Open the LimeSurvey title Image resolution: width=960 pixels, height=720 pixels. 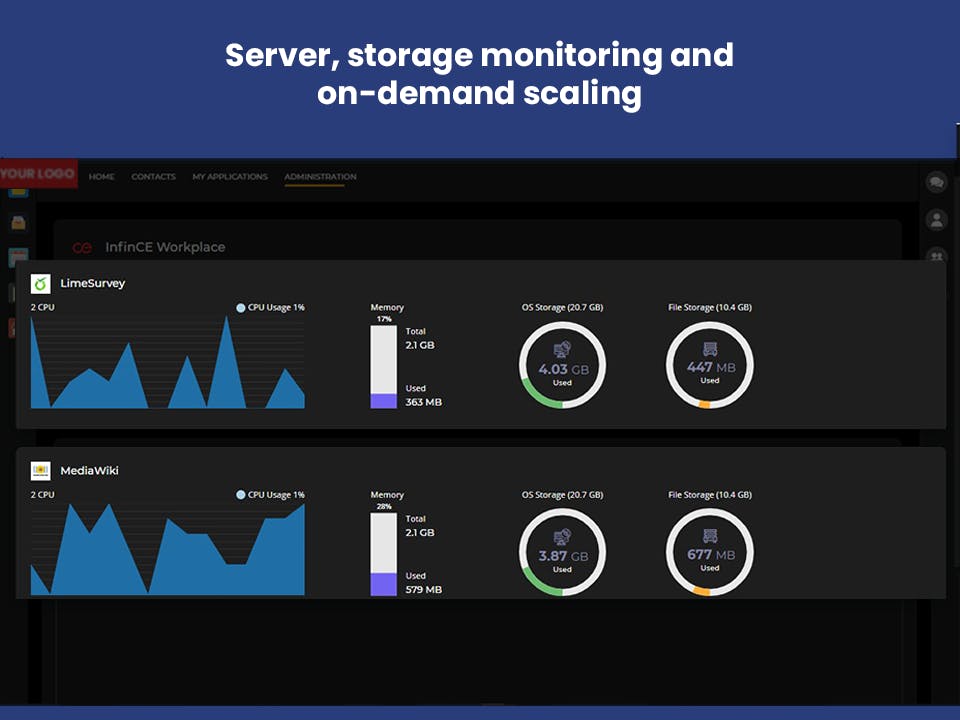tap(92, 283)
